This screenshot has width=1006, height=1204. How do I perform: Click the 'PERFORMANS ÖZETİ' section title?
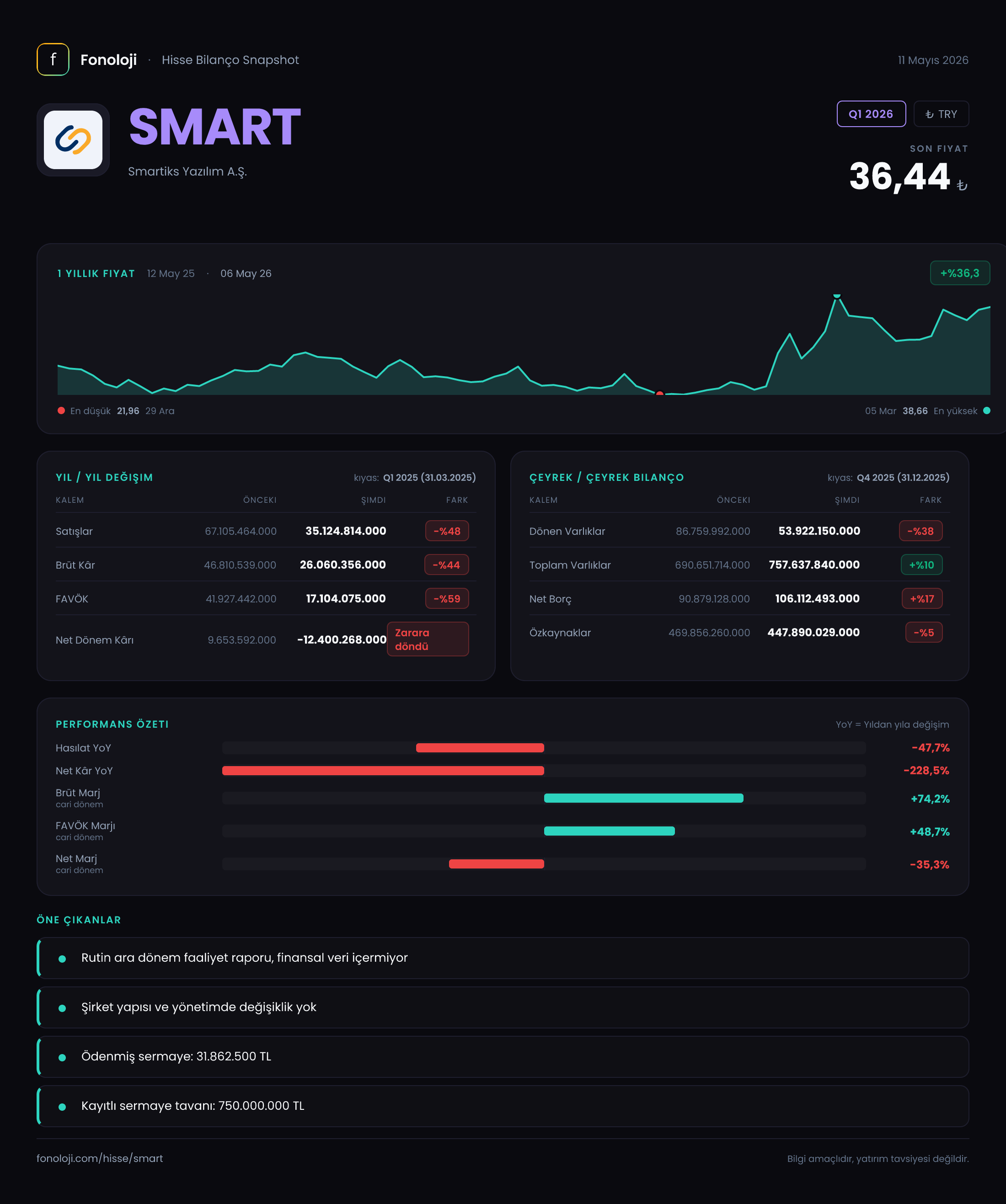click(112, 724)
